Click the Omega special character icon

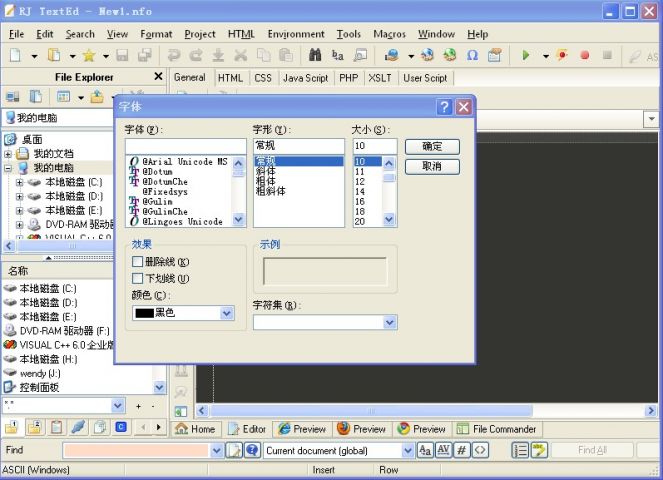pyautogui.click(x=472, y=56)
